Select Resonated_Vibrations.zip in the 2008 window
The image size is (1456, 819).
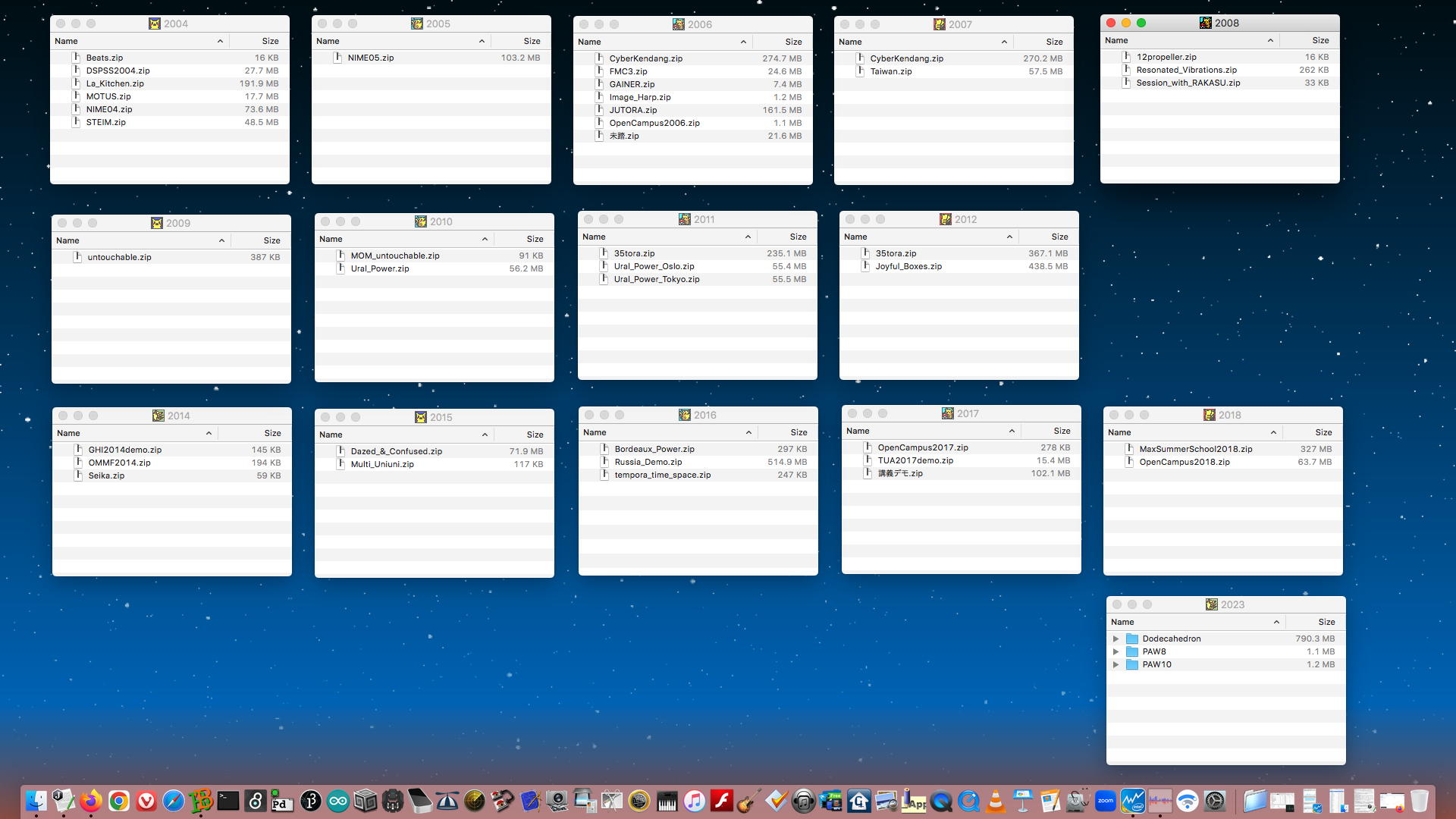pyautogui.click(x=1186, y=70)
